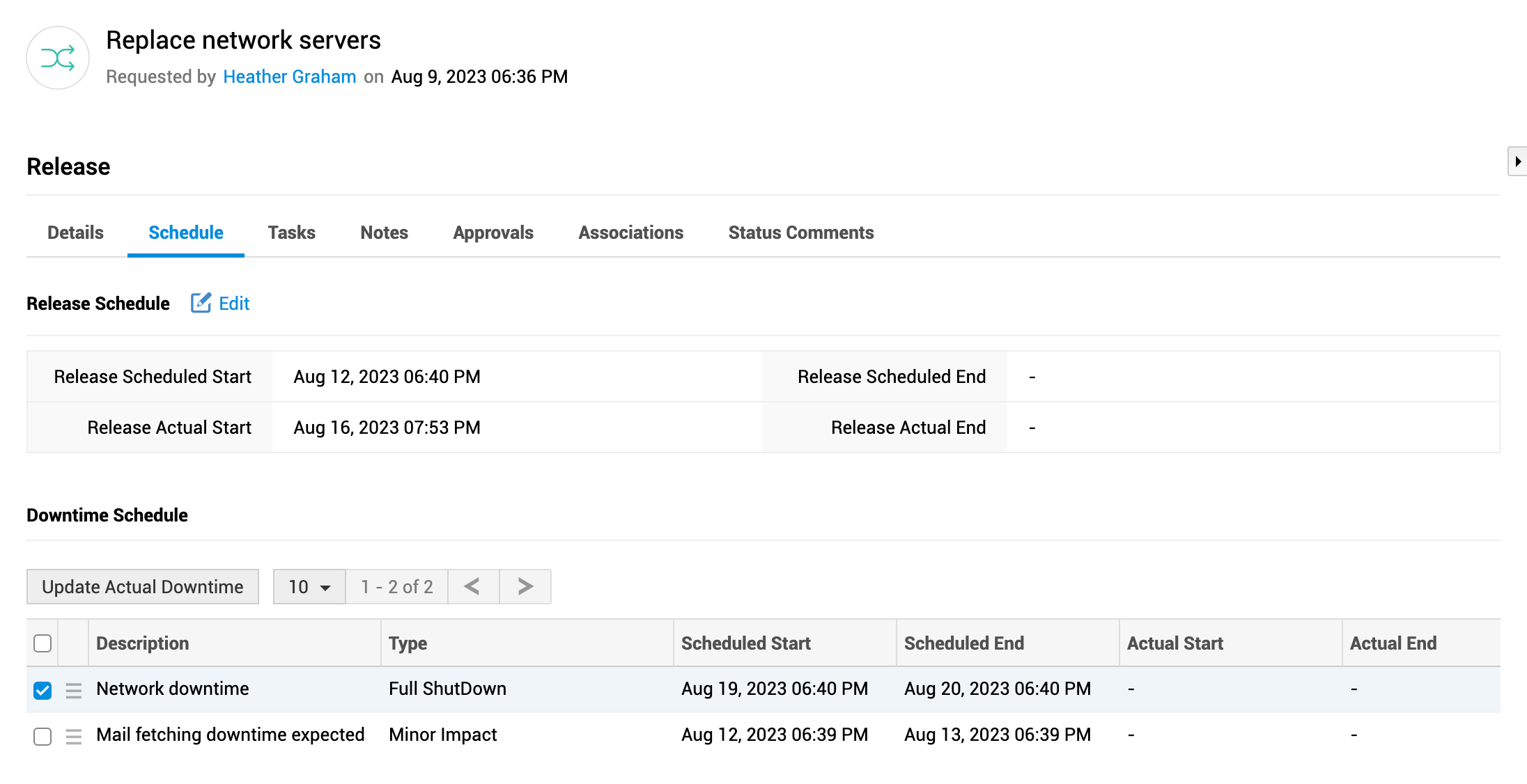Image resolution: width=1527 pixels, height=784 pixels.
Task: Click the Minor Impact type cell
Action: pos(443,735)
